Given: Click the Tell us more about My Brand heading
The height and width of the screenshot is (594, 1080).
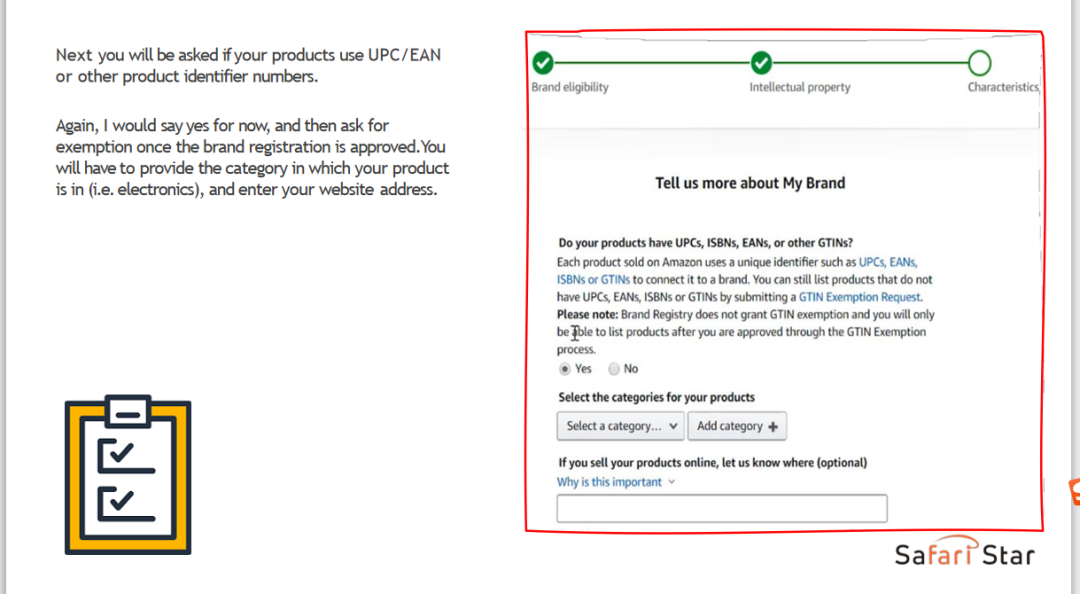Looking at the screenshot, I should click(x=750, y=183).
